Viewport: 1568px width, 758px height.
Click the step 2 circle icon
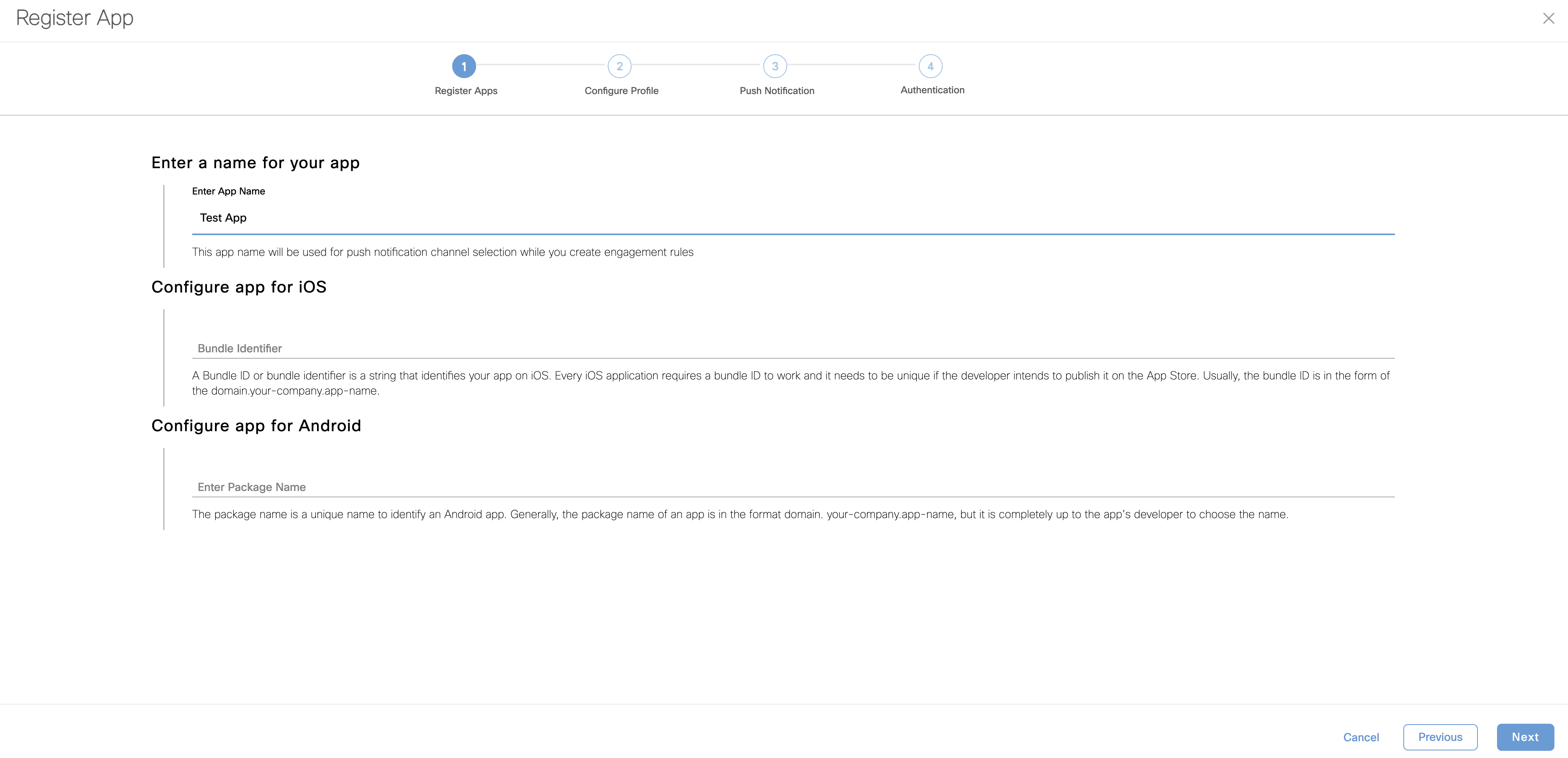[619, 66]
